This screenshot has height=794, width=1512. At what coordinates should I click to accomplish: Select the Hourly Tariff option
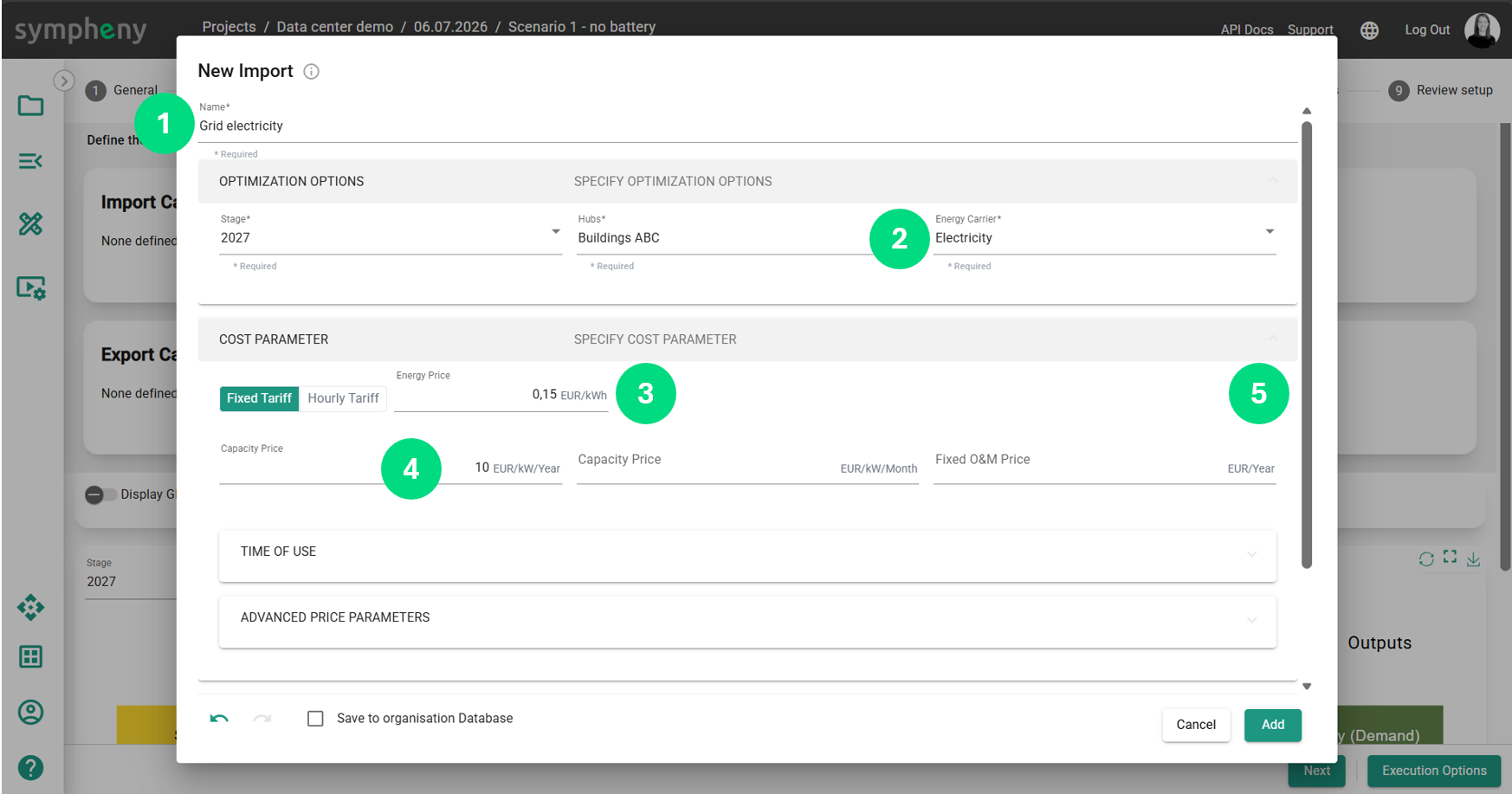(x=343, y=398)
